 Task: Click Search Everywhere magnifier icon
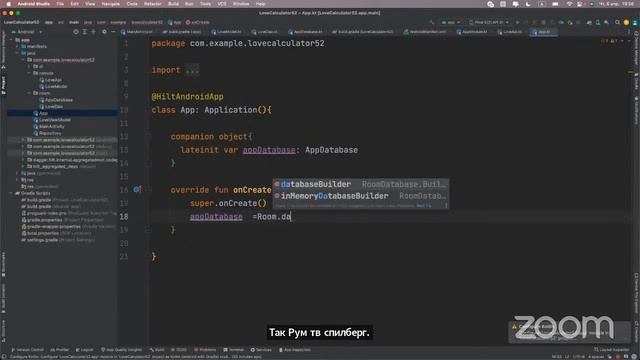coord(617,22)
